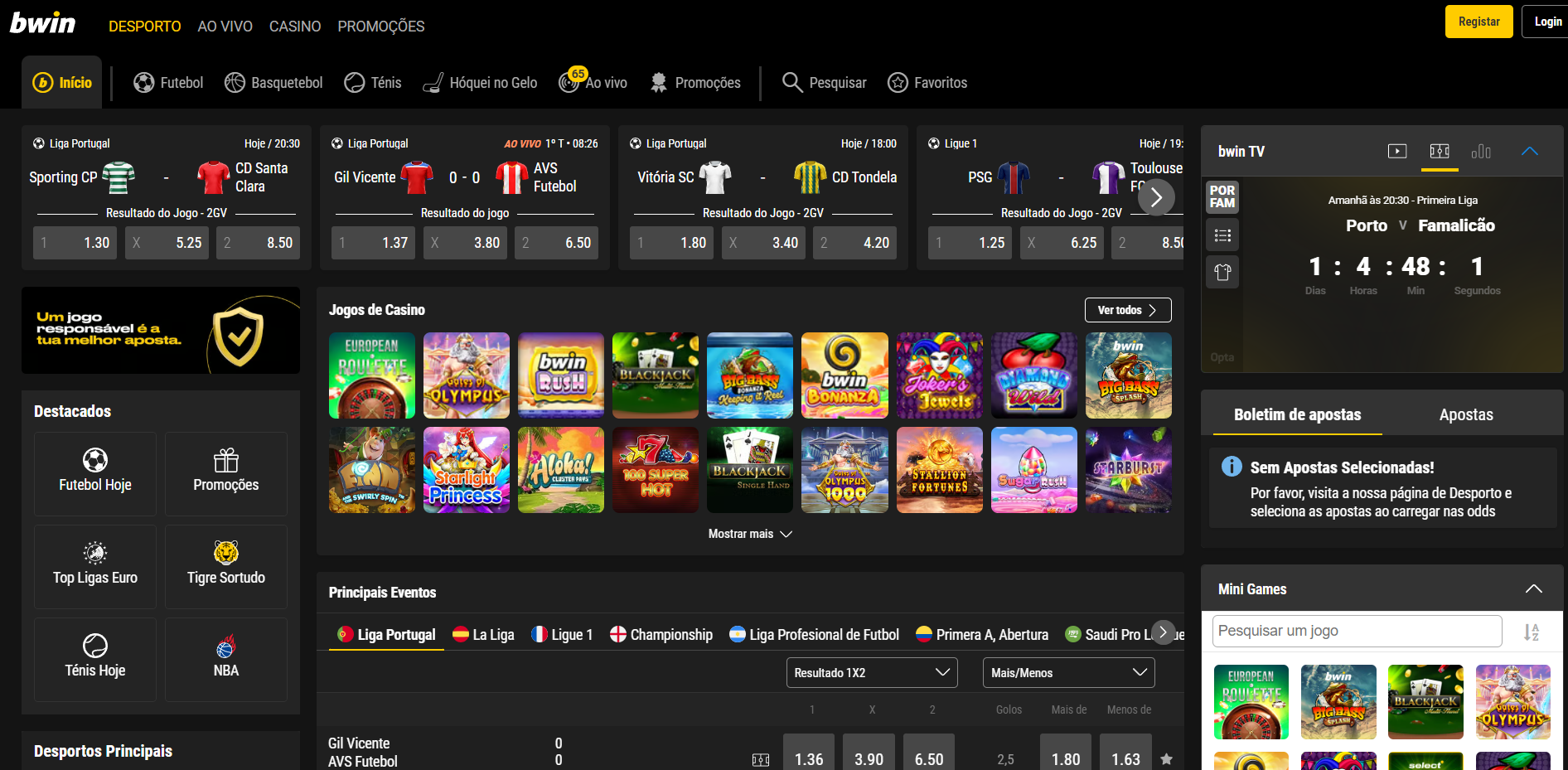The height and width of the screenshot is (770, 1568).
Task: Open the Promoções navigation item with badge icon
Action: (695, 83)
